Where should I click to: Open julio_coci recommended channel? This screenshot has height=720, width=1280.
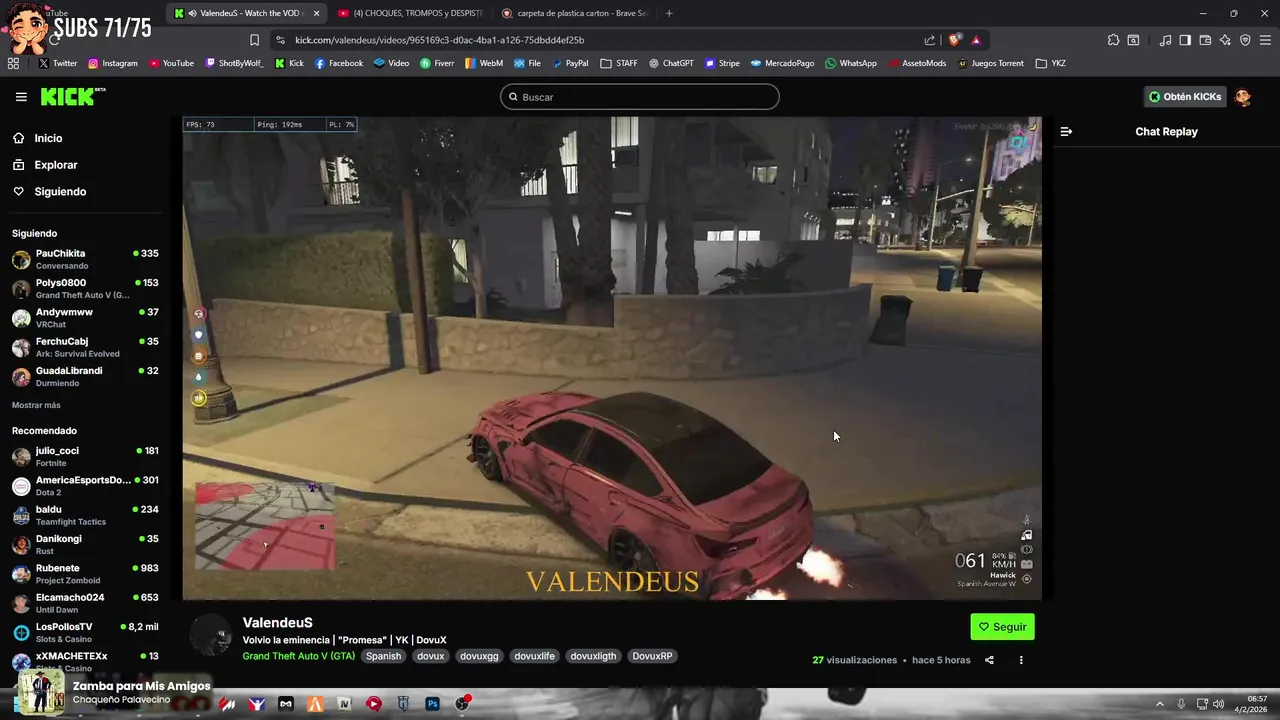pyautogui.click(x=85, y=456)
